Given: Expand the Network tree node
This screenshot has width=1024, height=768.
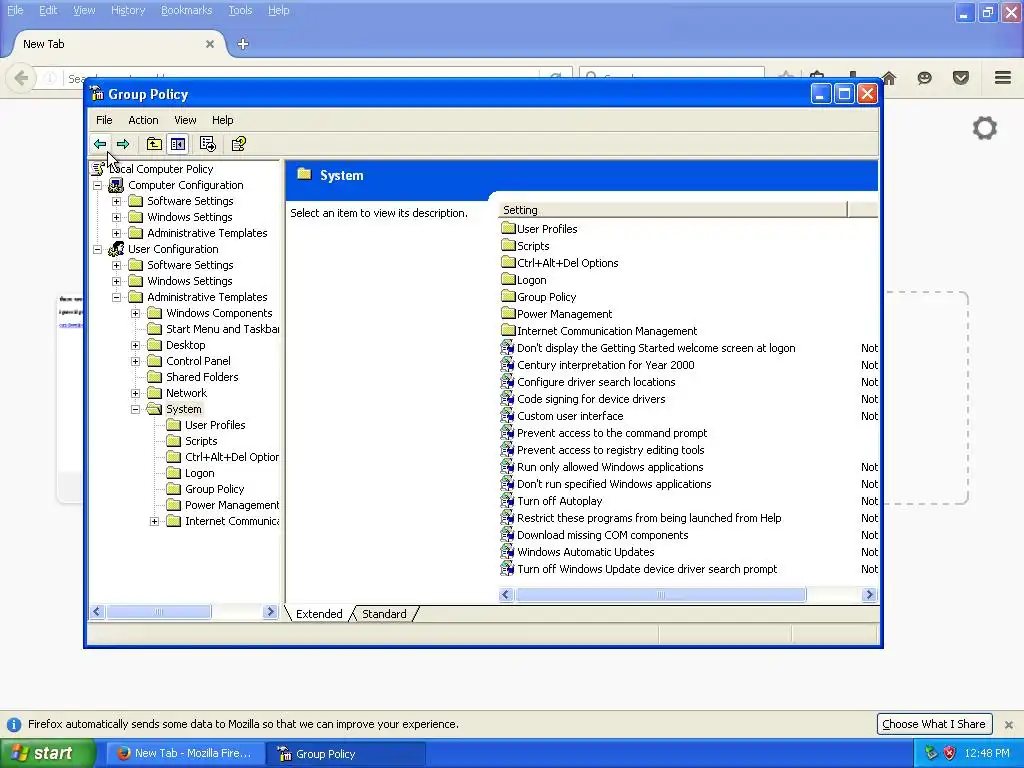Looking at the screenshot, I should pos(135,393).
